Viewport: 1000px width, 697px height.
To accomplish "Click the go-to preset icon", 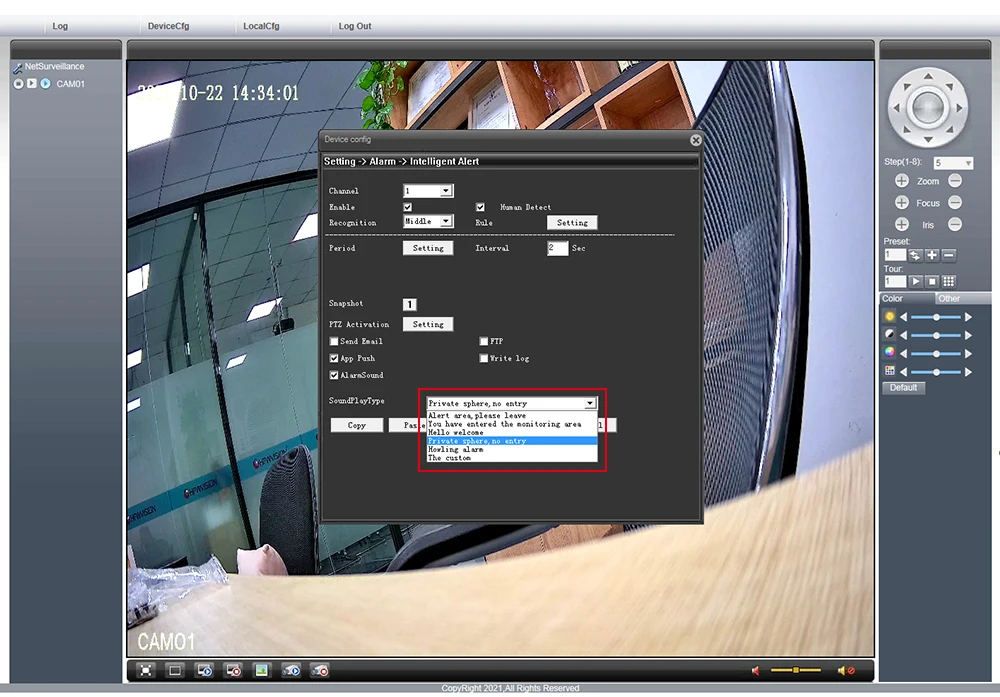I will (915, 255).
